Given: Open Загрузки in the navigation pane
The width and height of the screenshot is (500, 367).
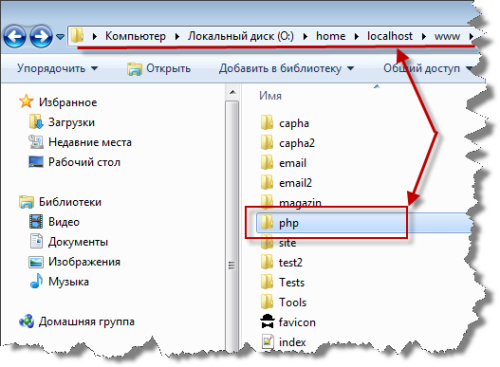Looking at the screenshot, I should (x=71, y=122).
